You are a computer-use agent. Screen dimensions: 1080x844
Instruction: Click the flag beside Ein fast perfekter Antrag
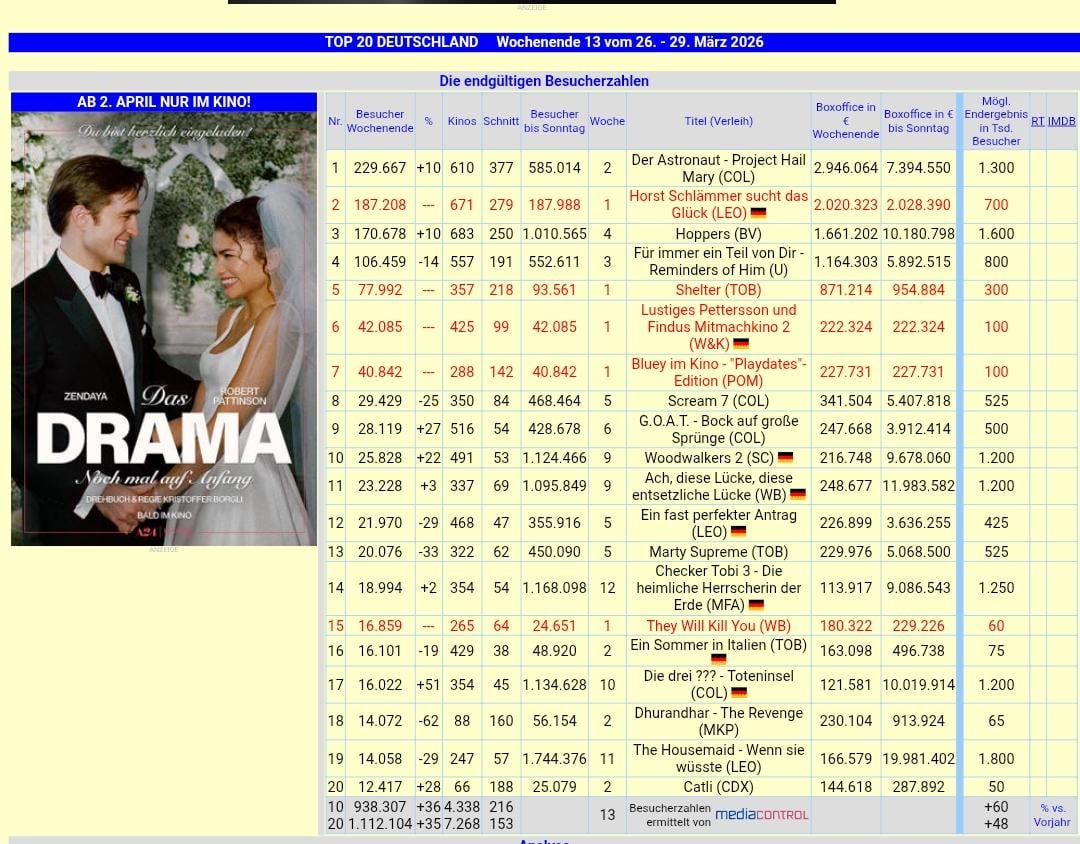click(x=739, y=532)
